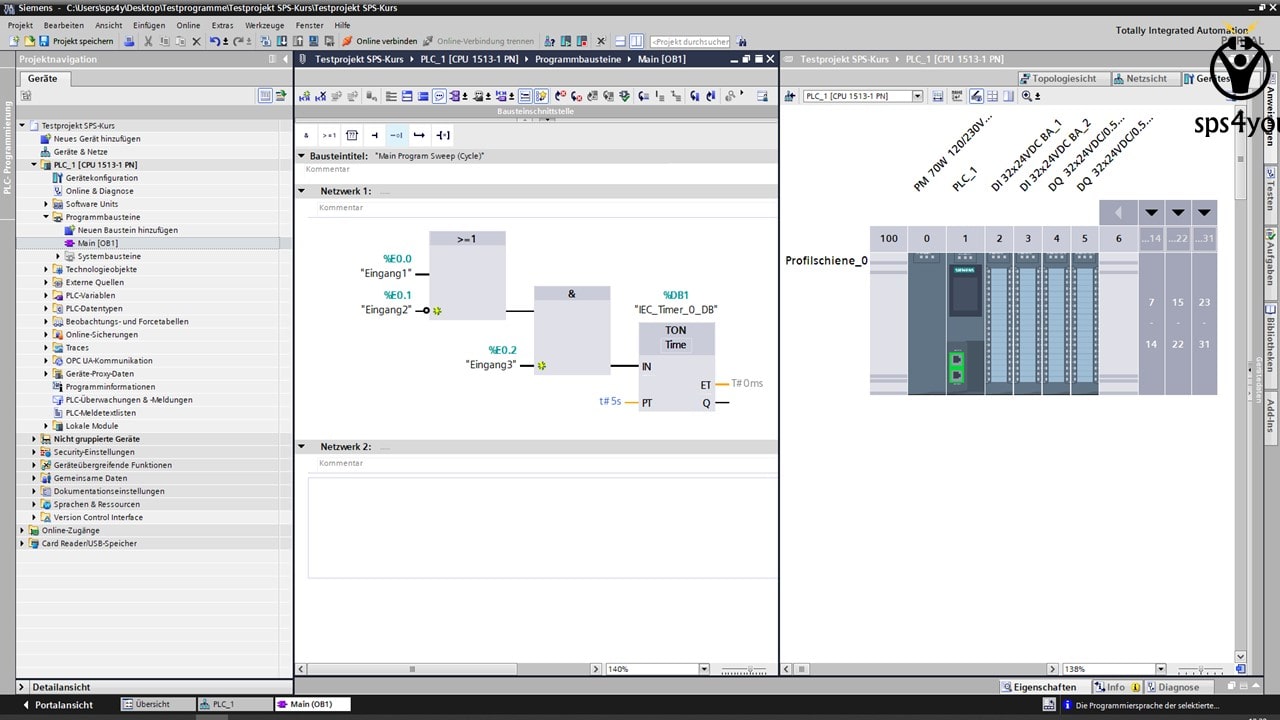
Task: Toggle the favorites display icon with star
Action: tap(540, 96)
